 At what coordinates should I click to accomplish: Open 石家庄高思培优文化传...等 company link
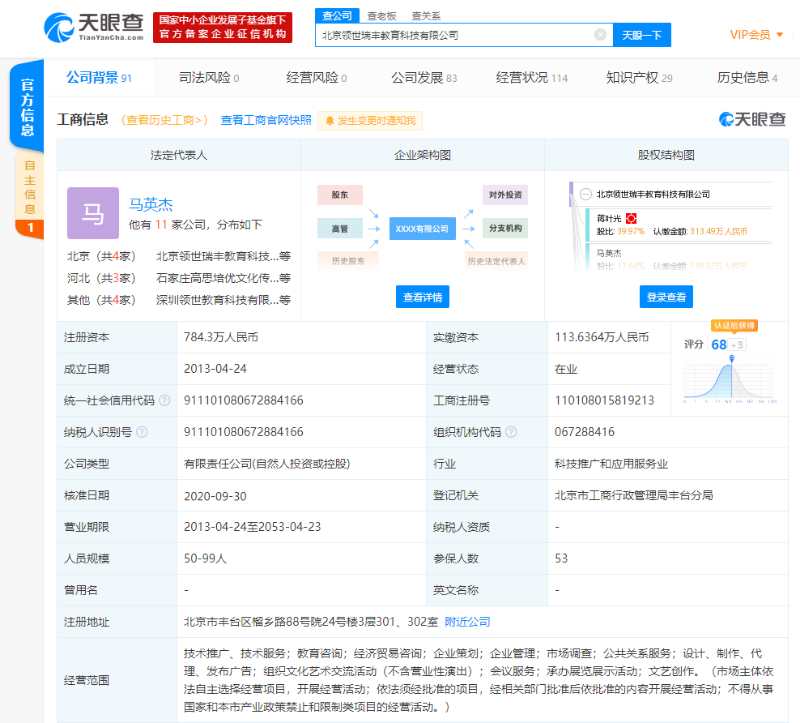pyautogui.click(x=223, y=279)
